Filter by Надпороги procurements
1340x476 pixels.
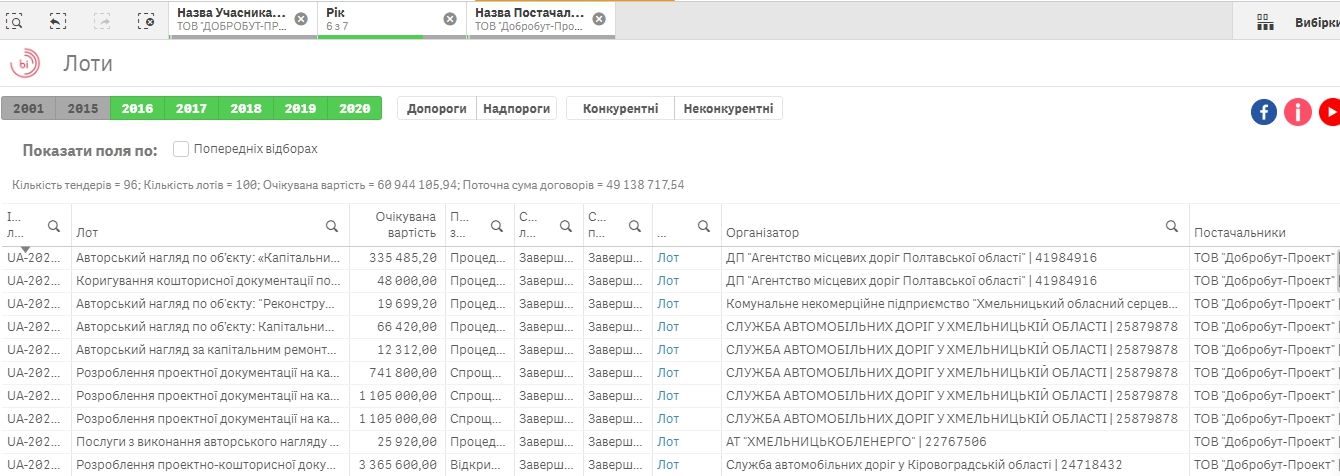[x=516, y=108]
